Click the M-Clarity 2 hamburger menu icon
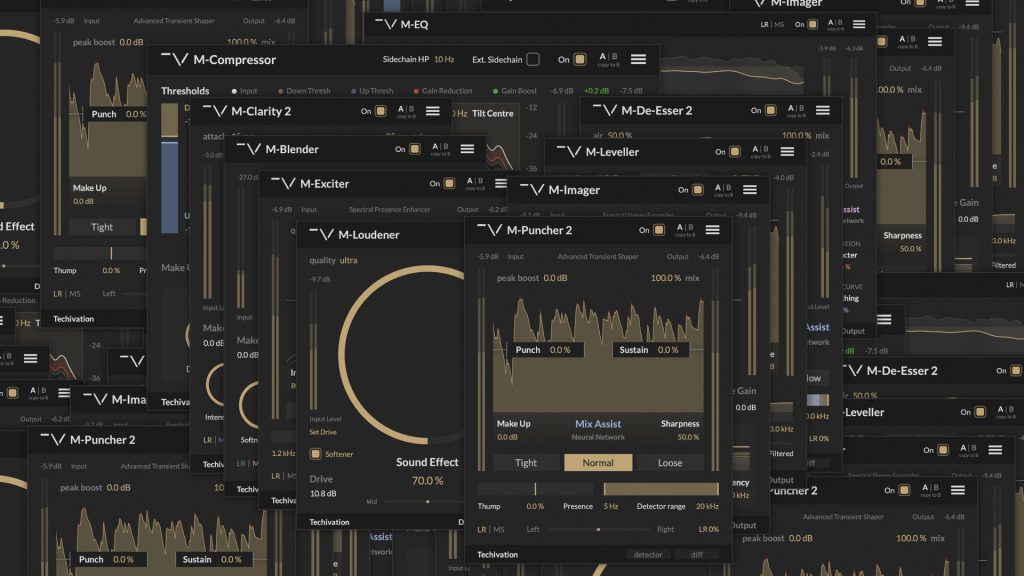1024x576 pixels. (433, 111)
